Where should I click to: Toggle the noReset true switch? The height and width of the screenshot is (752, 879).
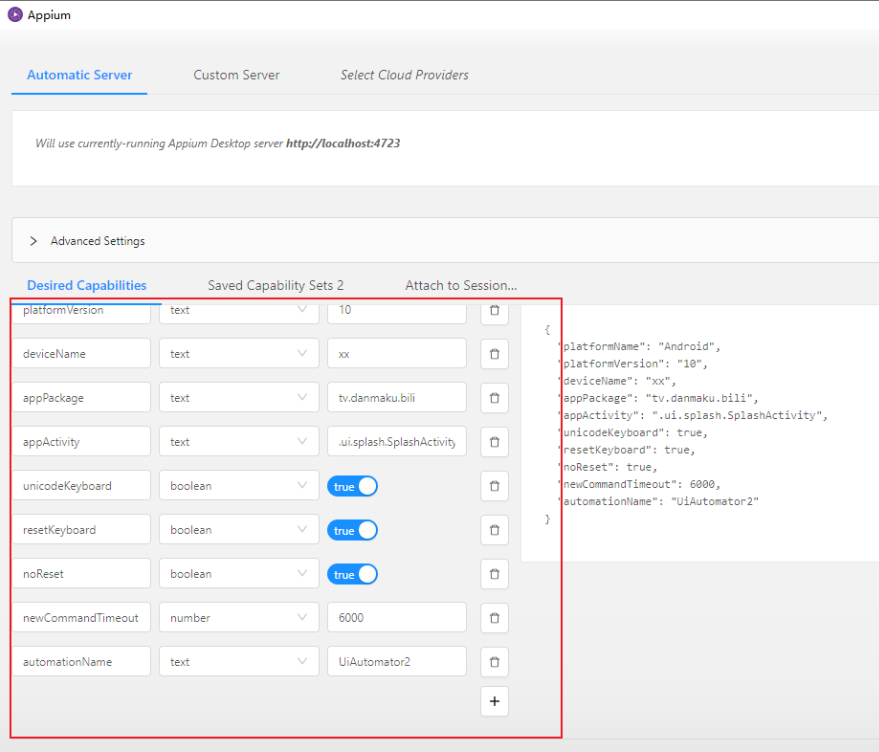coord(353,574)
